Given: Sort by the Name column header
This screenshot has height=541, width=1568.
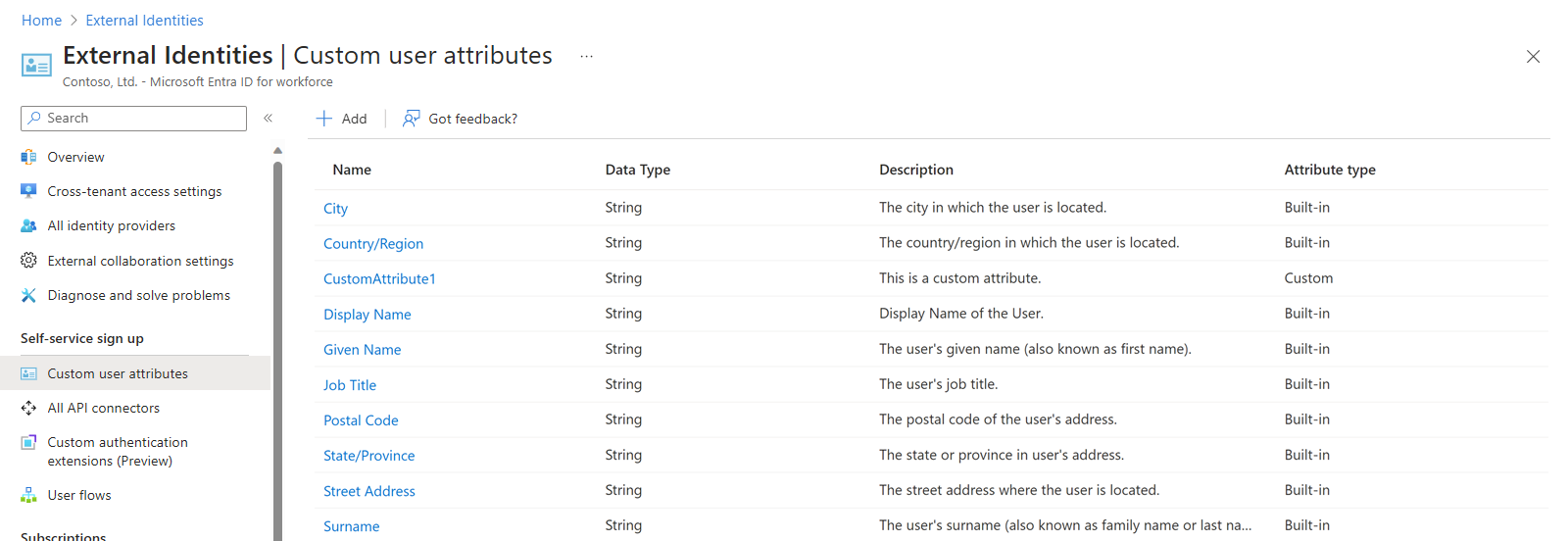Looking at the screenshot, I should coord(352,170).
